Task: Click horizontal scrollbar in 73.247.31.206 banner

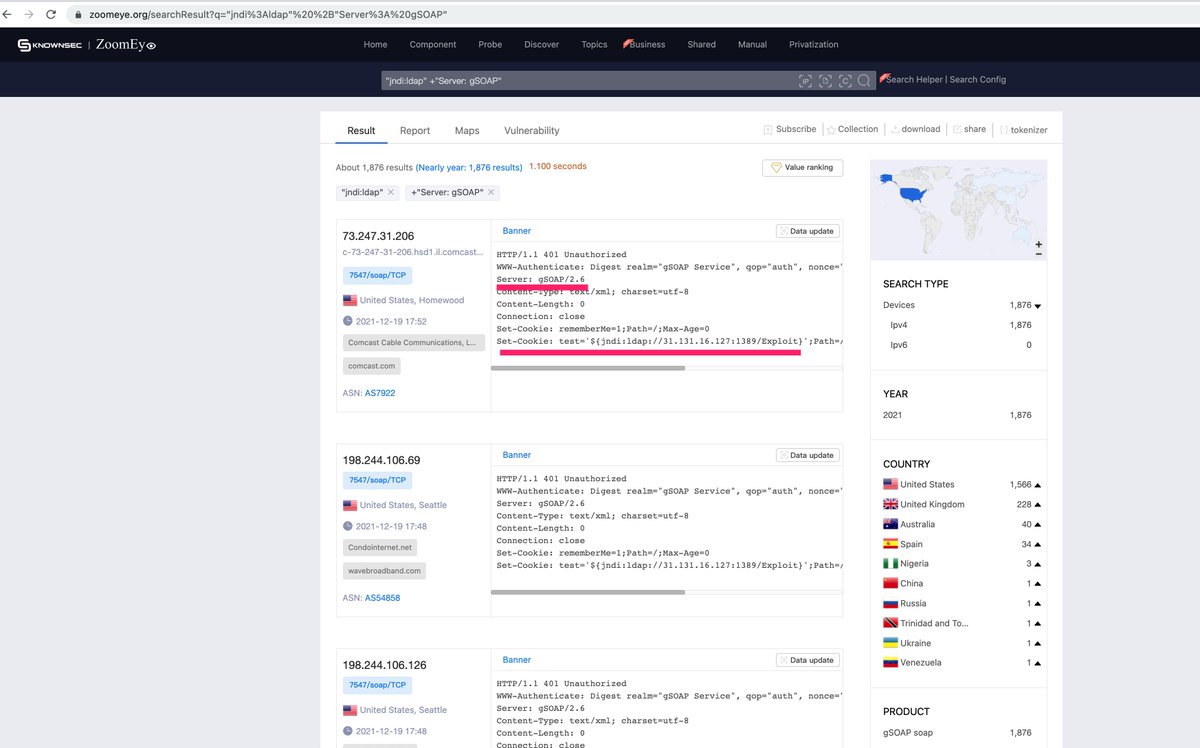Action: (x=589, y=368)
